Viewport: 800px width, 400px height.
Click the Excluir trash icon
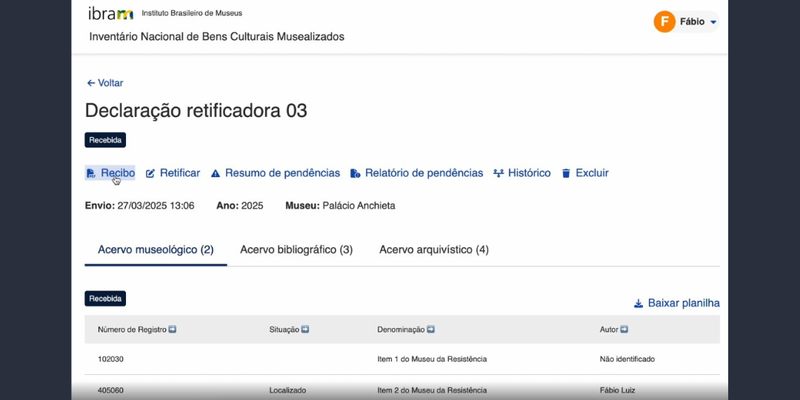point(566,173)
